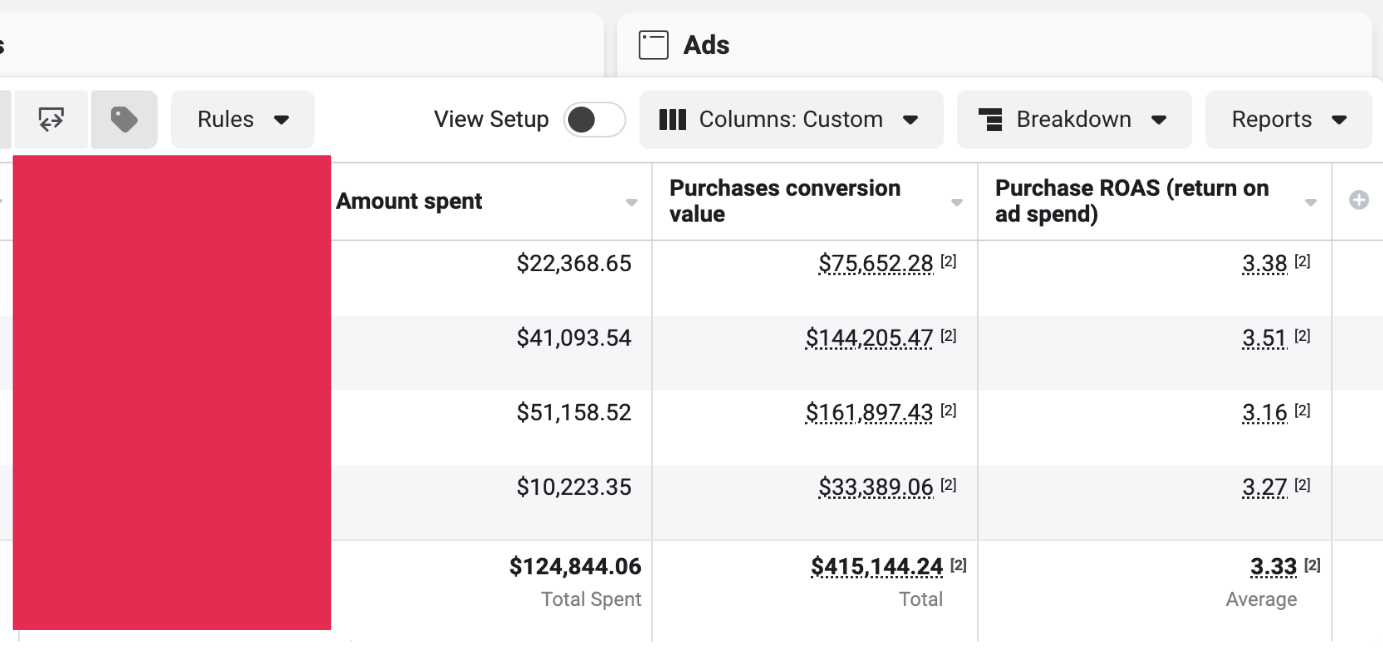Click the $415,144.24 total value

pos(876,567)
